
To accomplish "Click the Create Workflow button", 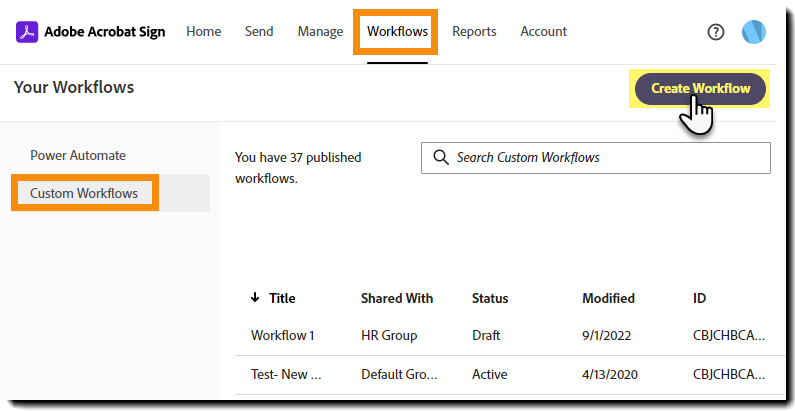I will coord(700,88).
